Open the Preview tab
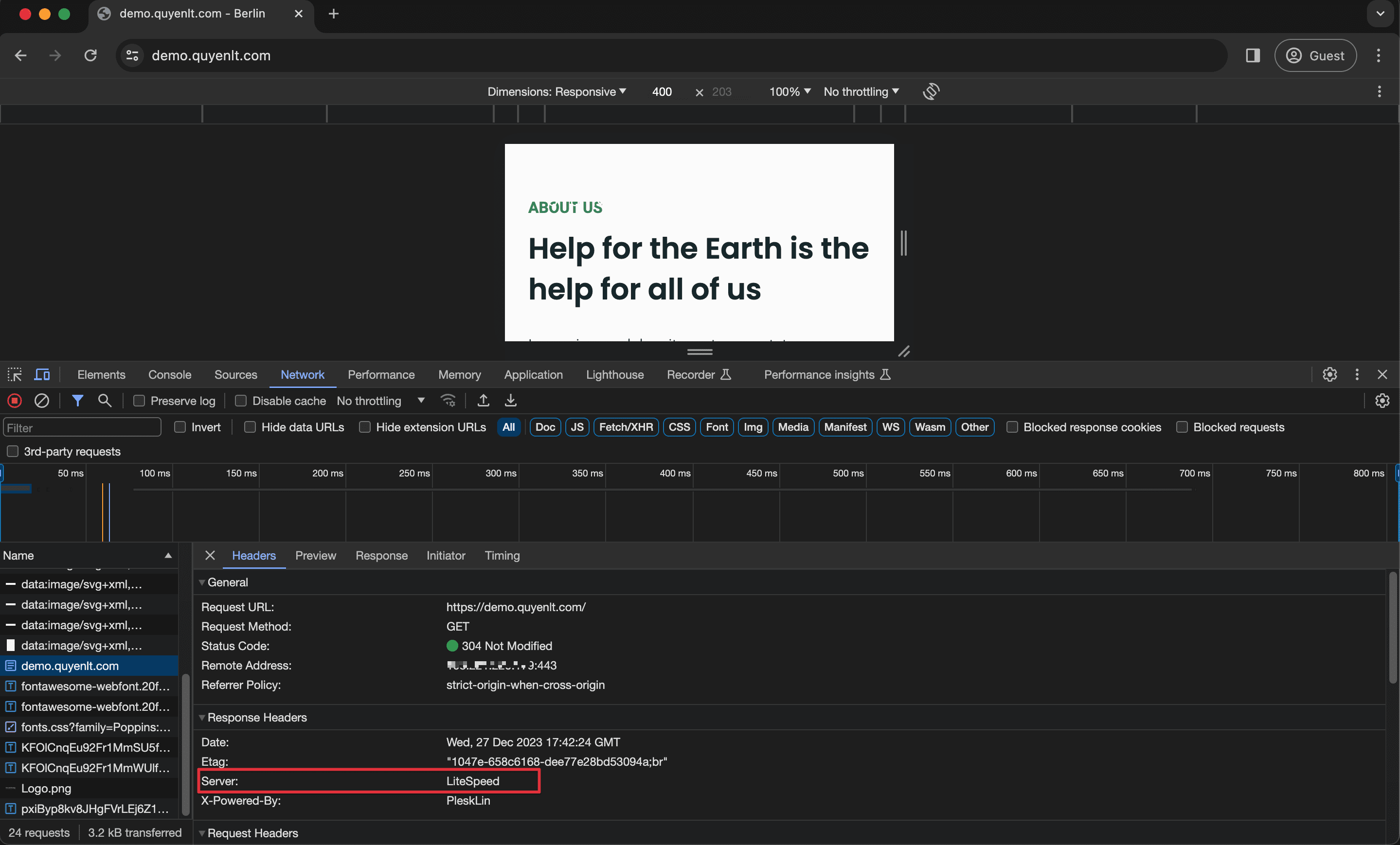 click(x=315, y=555)
